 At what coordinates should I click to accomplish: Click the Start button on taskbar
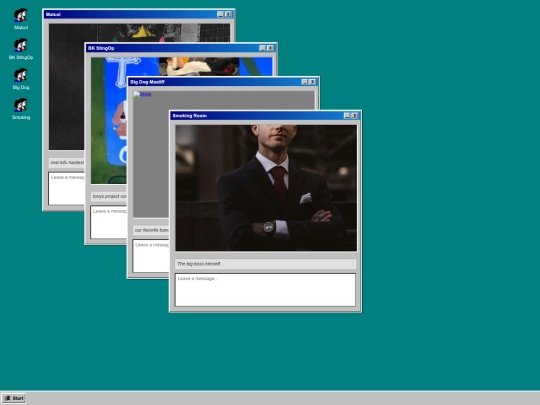pos(14,398)
